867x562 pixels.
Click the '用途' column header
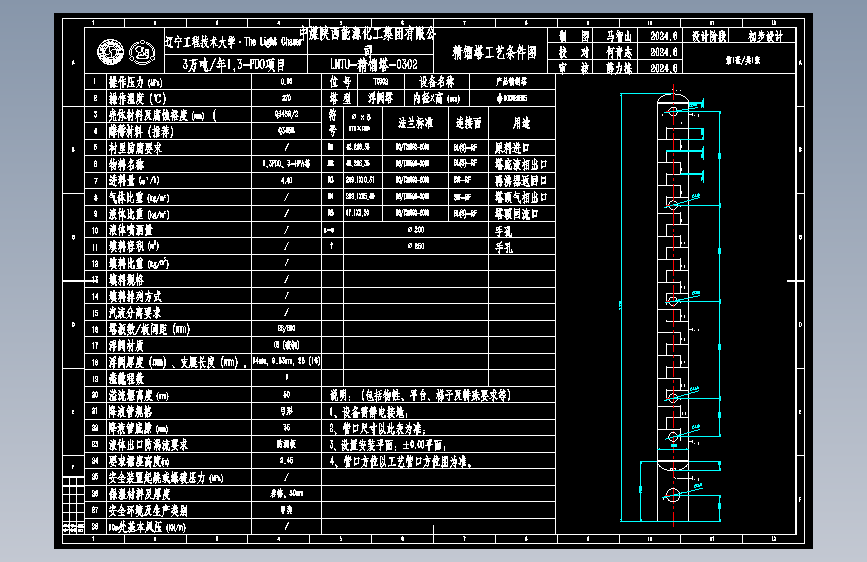(521, 123)
